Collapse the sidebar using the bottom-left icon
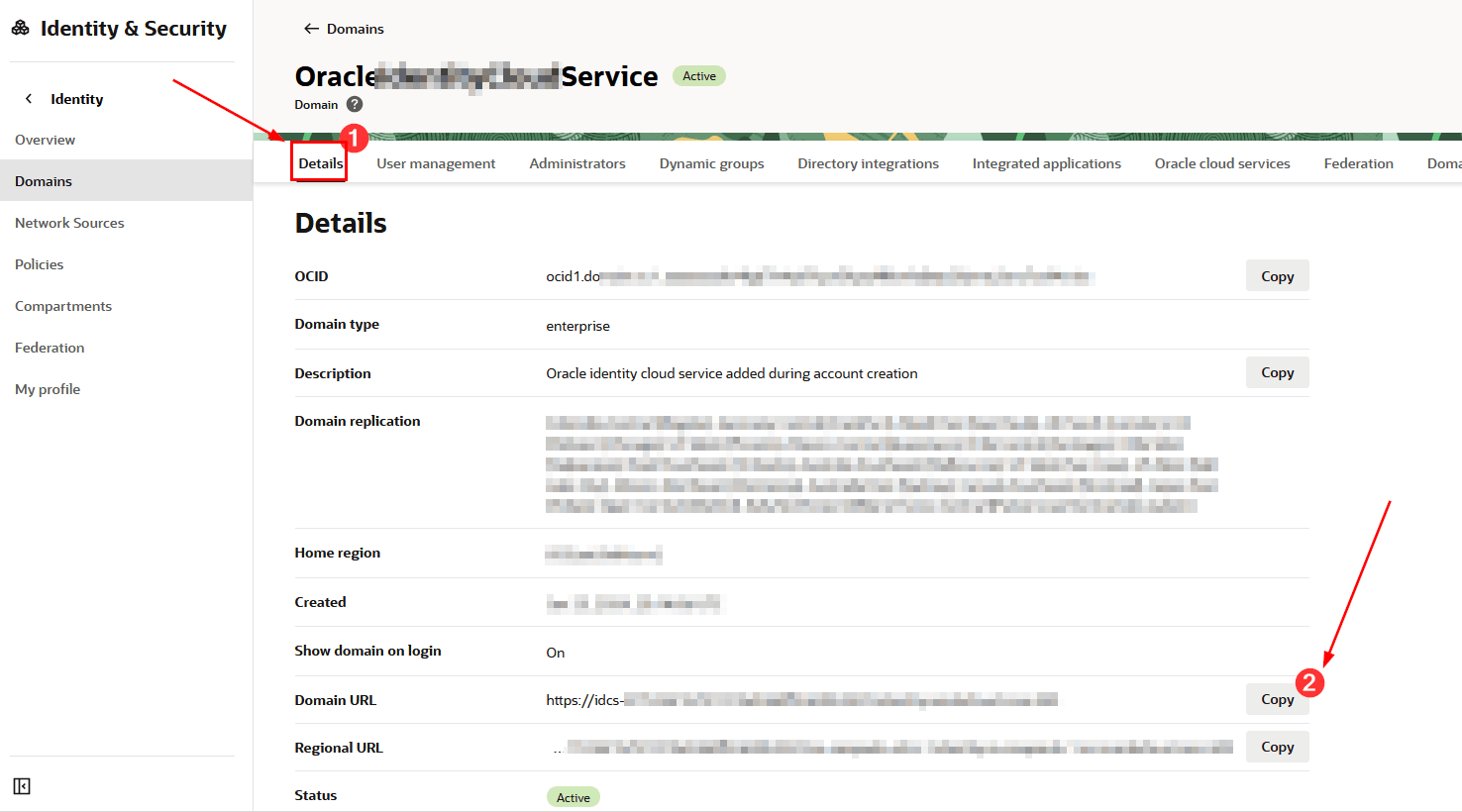Image resolution: width=1462 pixels, height=812 pixels. pyautogui.click(x=22, y=786)
